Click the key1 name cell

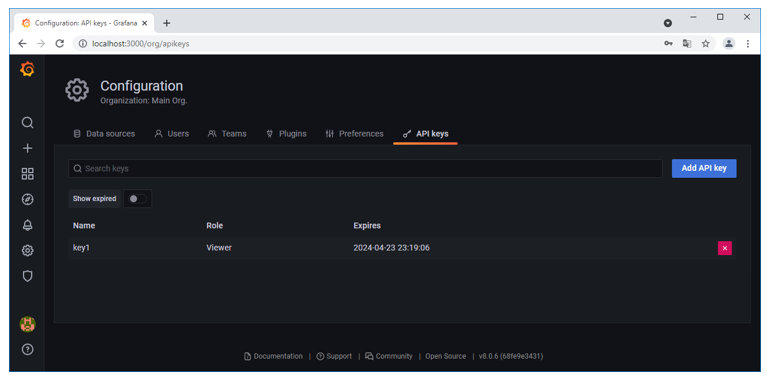[81, 248]
